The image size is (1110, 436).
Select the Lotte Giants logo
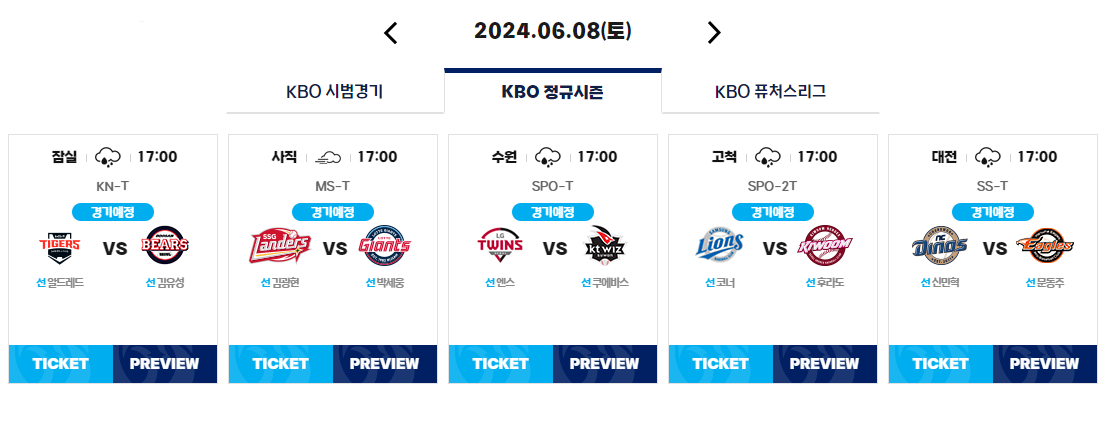[385, 246]
